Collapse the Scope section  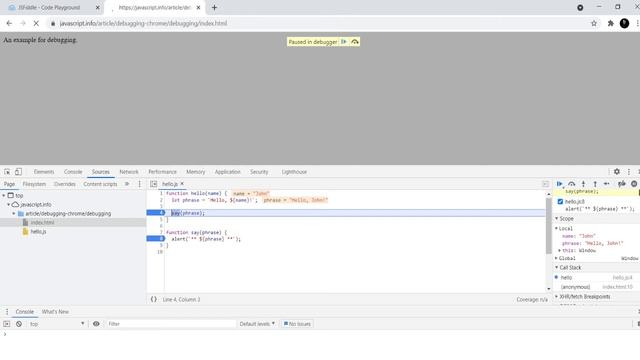(556, 219)
